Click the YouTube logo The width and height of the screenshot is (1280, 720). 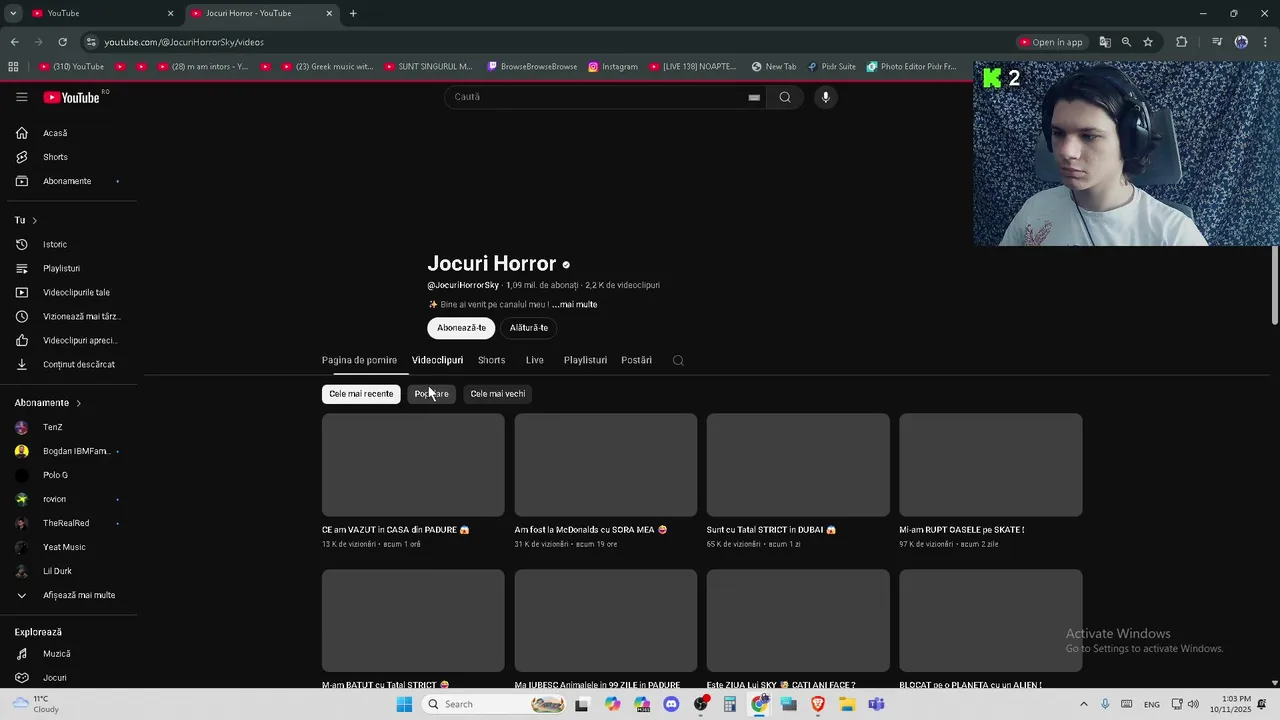tap(71, 97)
